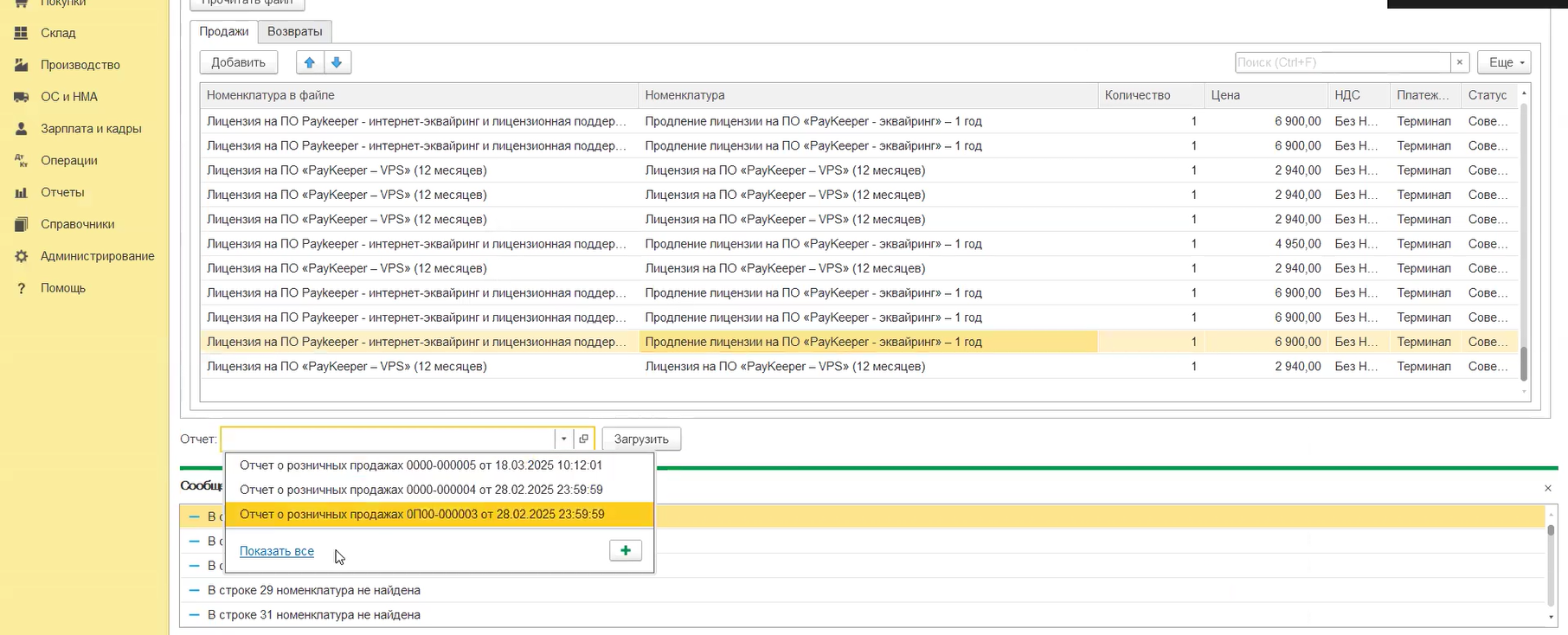Click the Добавить button
Viewport: 1568px width, 635px height.
(239, 62)
